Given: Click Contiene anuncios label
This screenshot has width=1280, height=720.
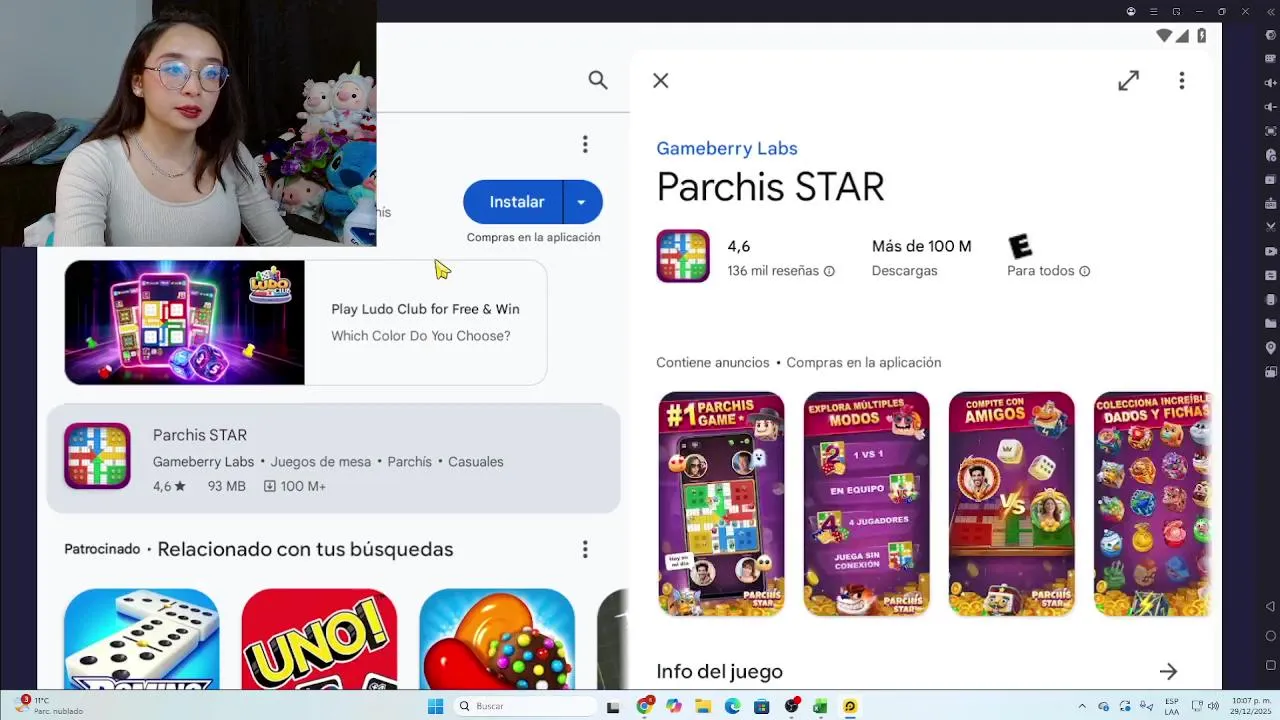Looking at the screenshot, I should tap(712, 363).
